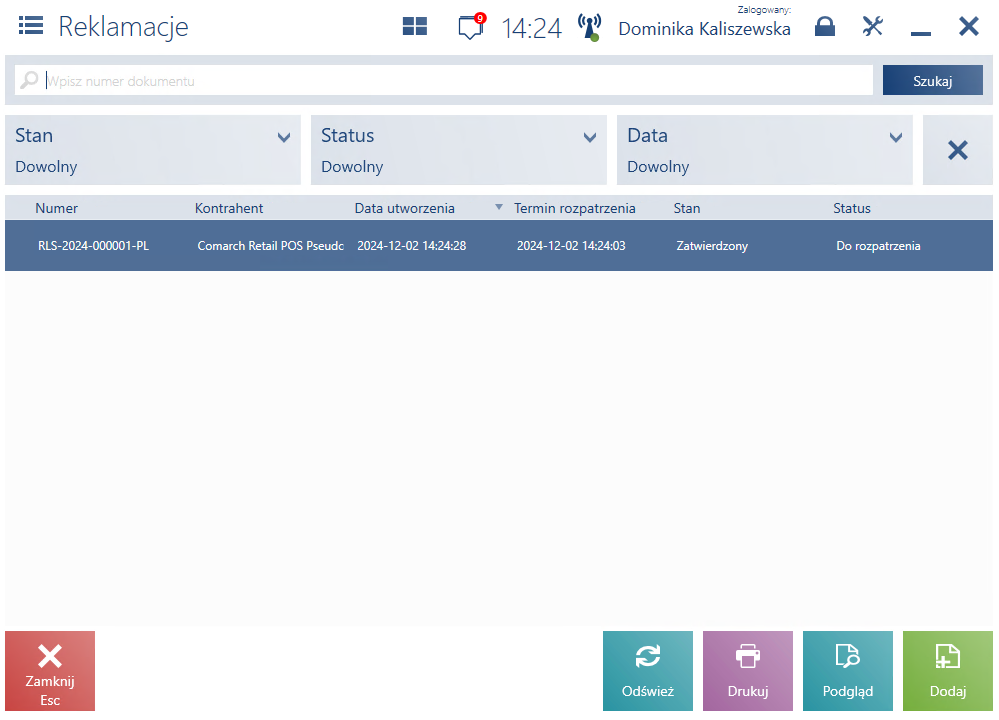Click the Do rozpatrzenia status cell
Screen dimensions: 999x720
[878, 246]
